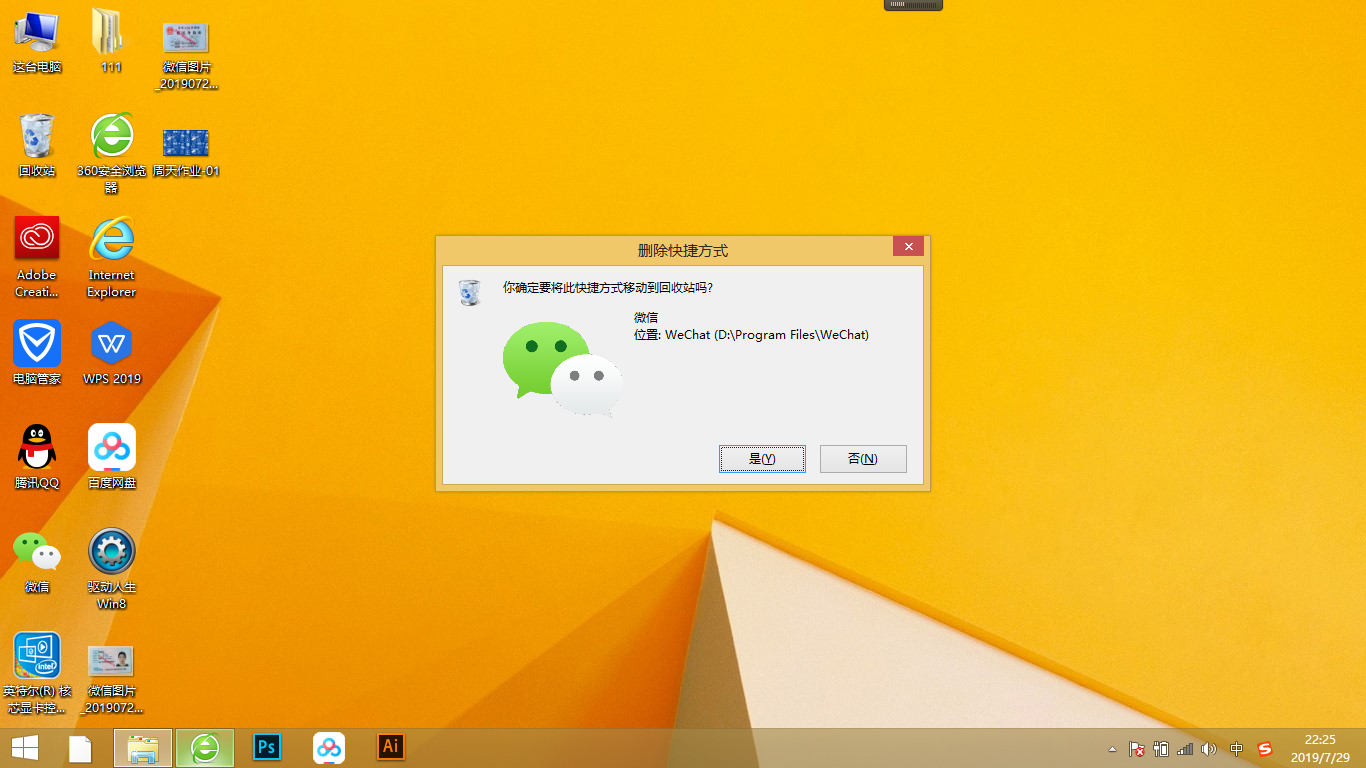Select the 这台电脑 desktop icon
The height and width of the screenshot is (768, 1366).
pos(37,41)
